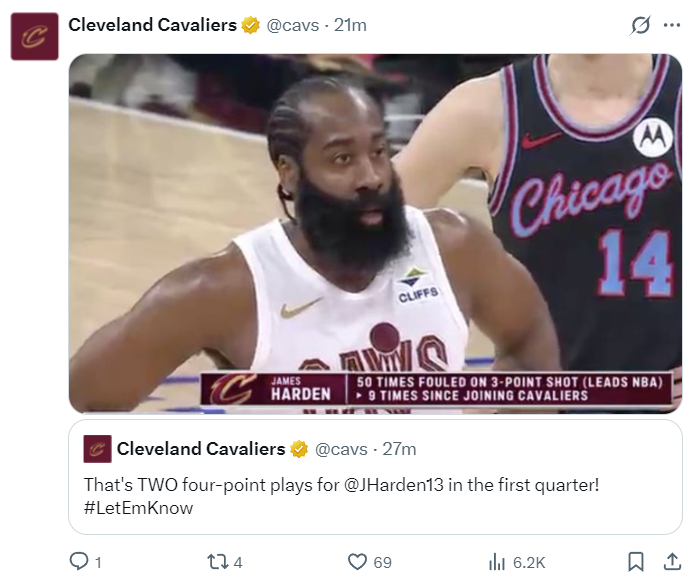View post analytics bar chart icon
The height and width of the screenshot is (585, 700).
(x=497, y=562)
